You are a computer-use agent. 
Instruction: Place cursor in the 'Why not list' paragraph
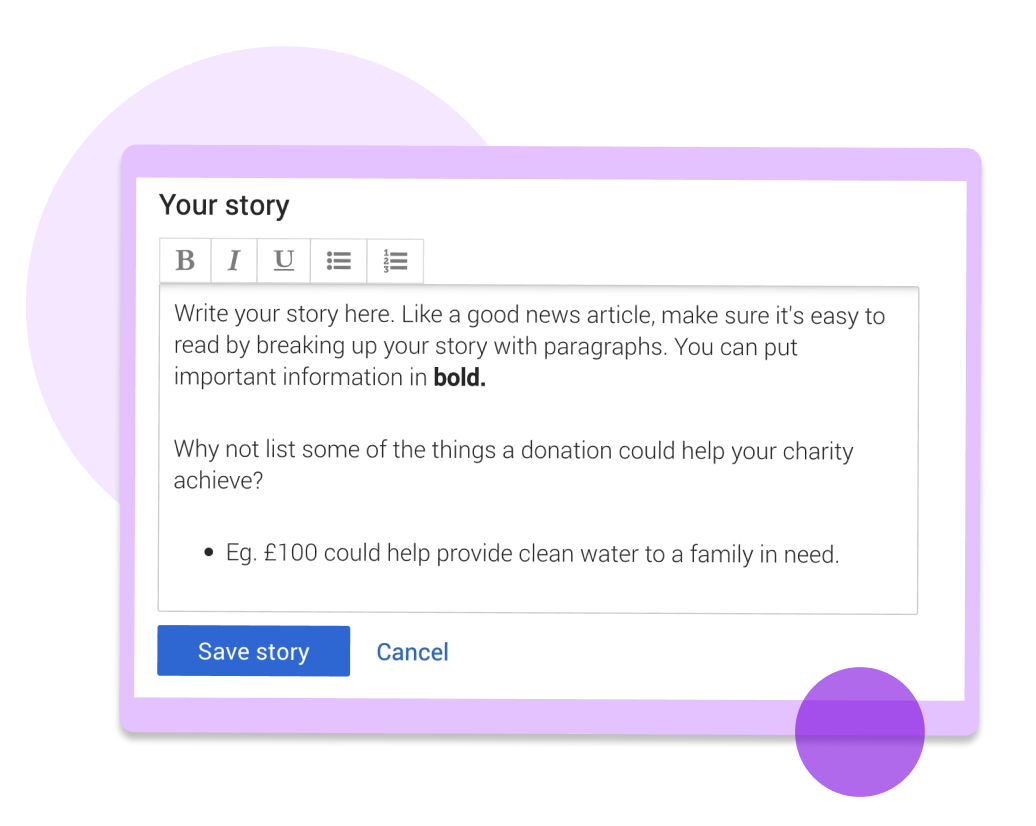tap(513, 465)
